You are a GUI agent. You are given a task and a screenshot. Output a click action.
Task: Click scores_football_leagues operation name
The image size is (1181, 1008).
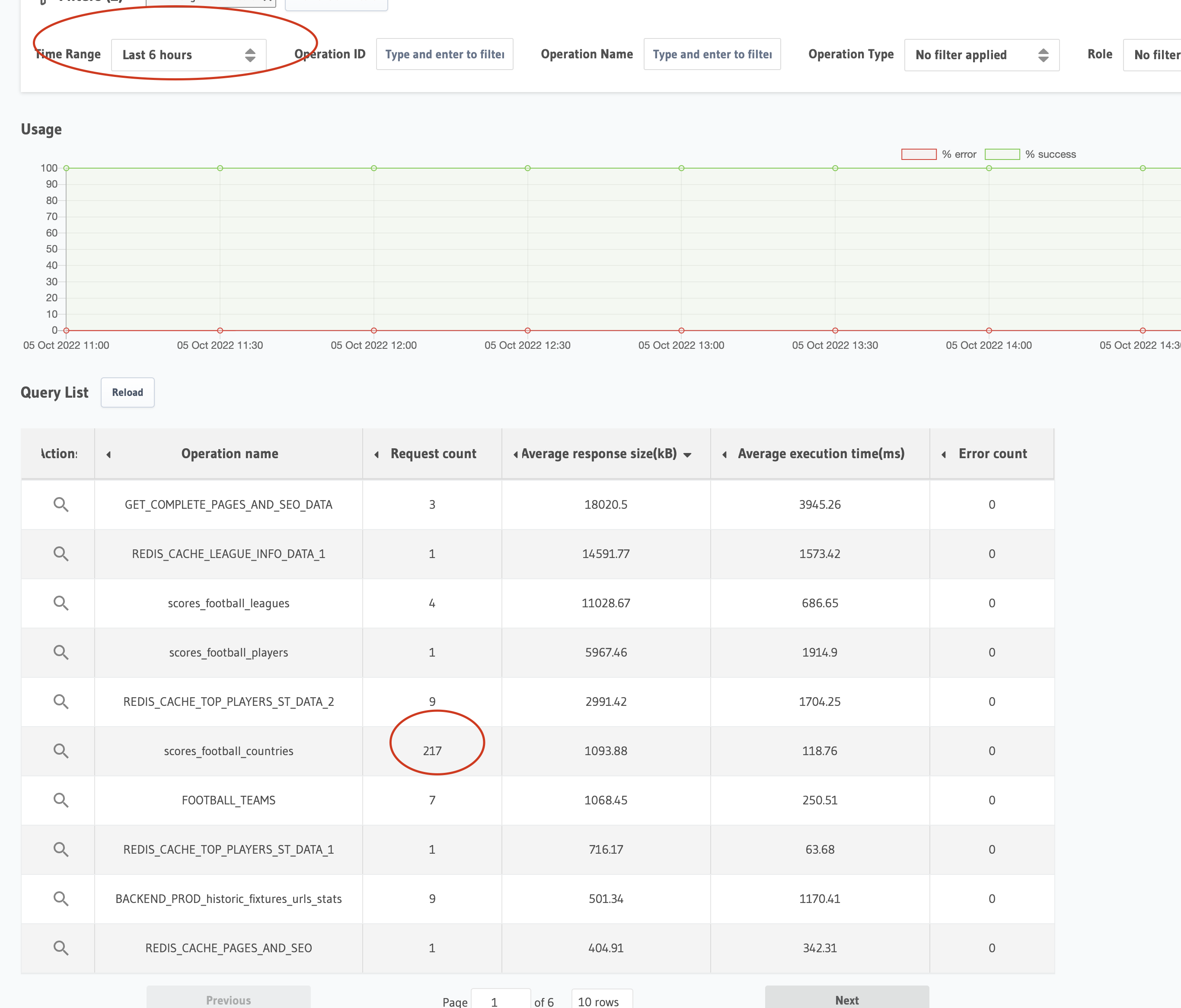click(229, 603)
